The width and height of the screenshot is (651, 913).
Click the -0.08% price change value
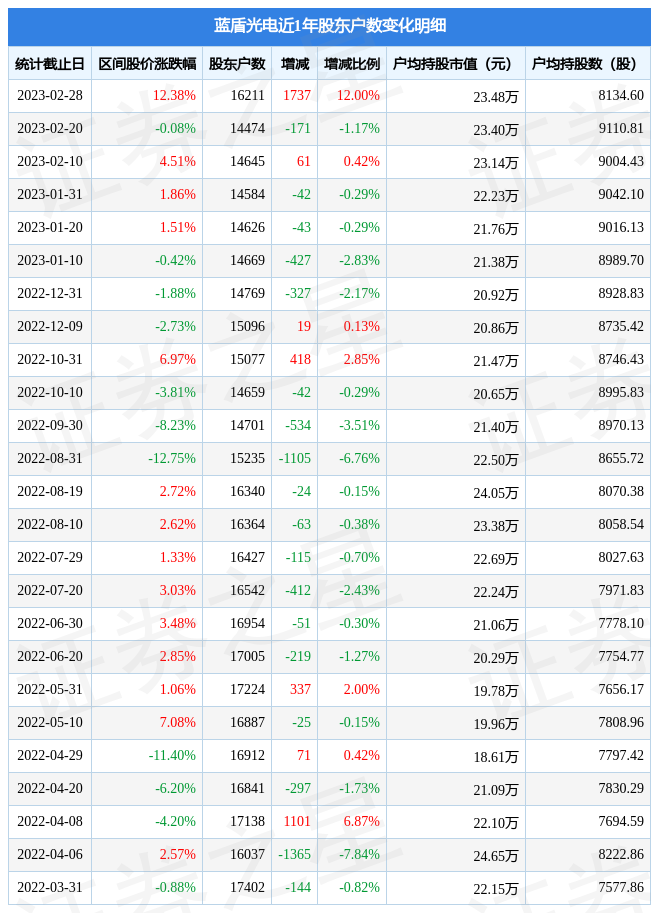pos(175,129)
